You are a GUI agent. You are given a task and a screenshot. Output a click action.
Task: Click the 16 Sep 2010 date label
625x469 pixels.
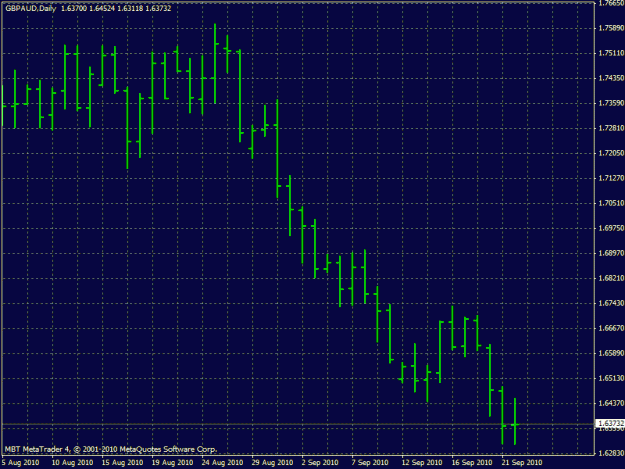coord(472,463)
